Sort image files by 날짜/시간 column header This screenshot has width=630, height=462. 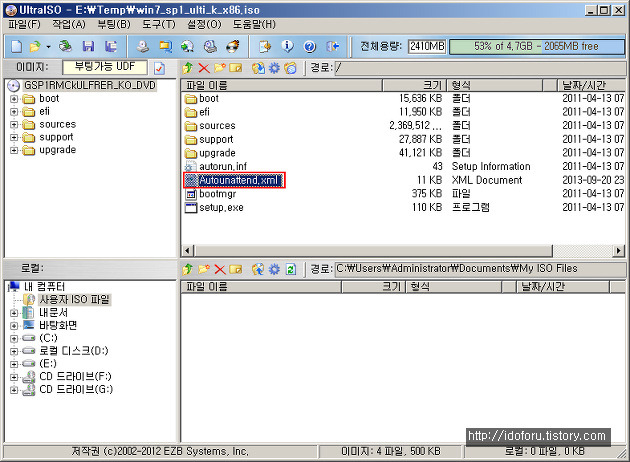coord(592,85)
